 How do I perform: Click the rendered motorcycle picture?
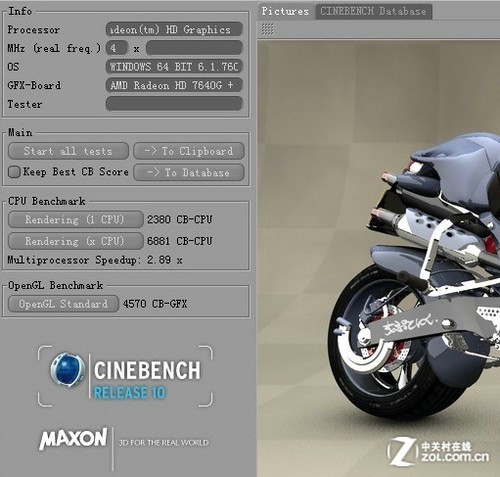pyautogui.click(x=379, y=258)
